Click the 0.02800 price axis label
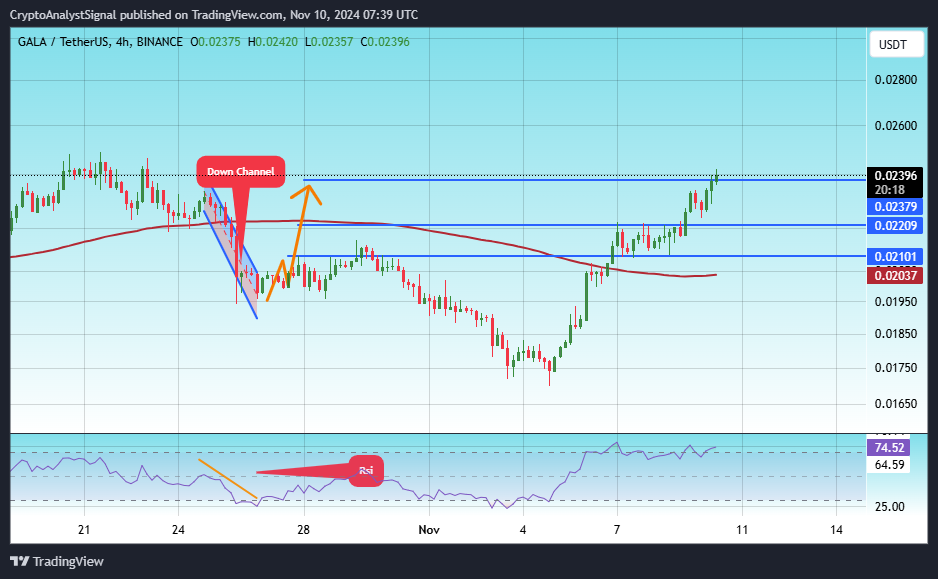Image resolution: width=938 pixels, height=579 pixels. 895,80
